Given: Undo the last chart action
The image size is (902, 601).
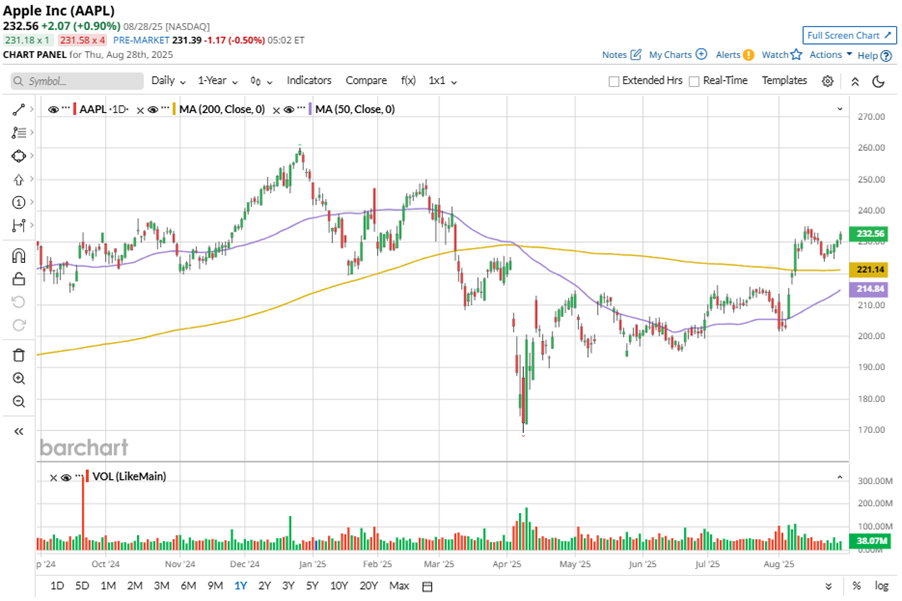Looking at the screenshot, I should click(18, 302).
